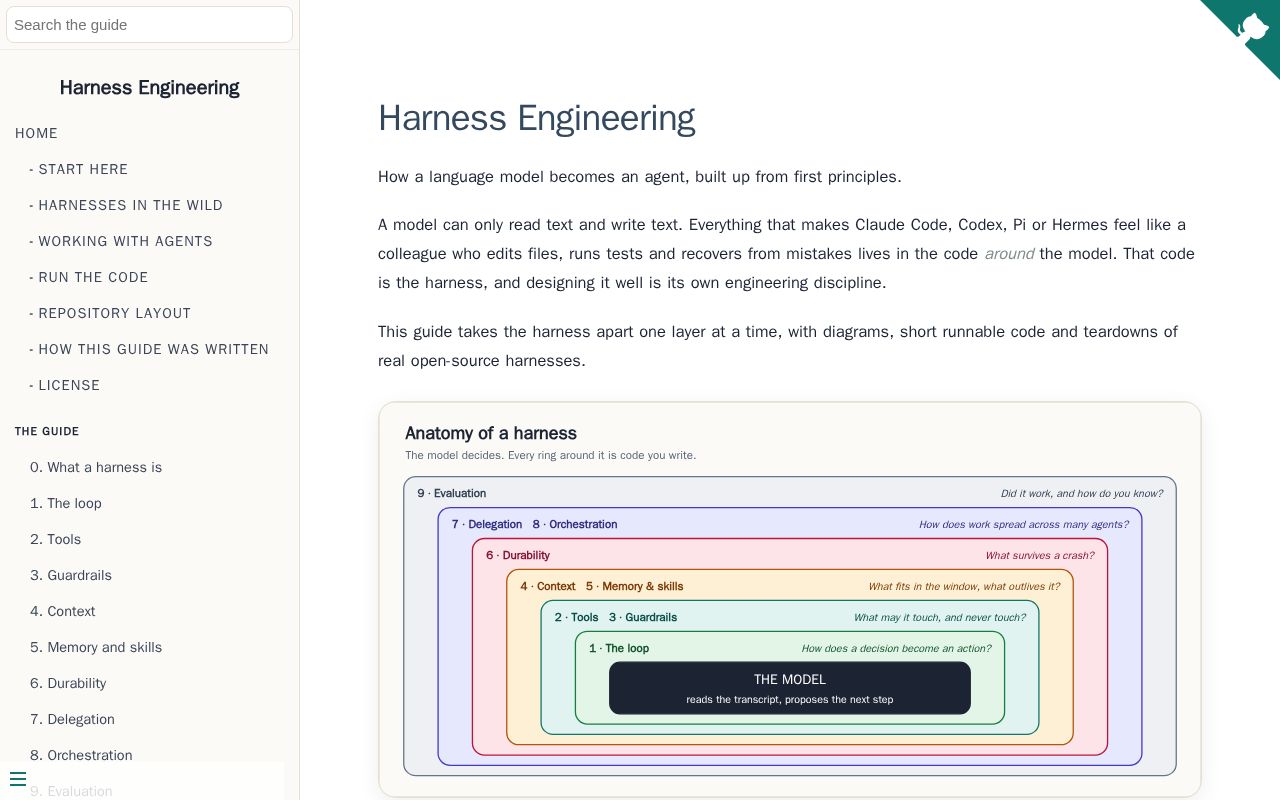Open the REPOSITORY LAYOUT link

point(114,313)
